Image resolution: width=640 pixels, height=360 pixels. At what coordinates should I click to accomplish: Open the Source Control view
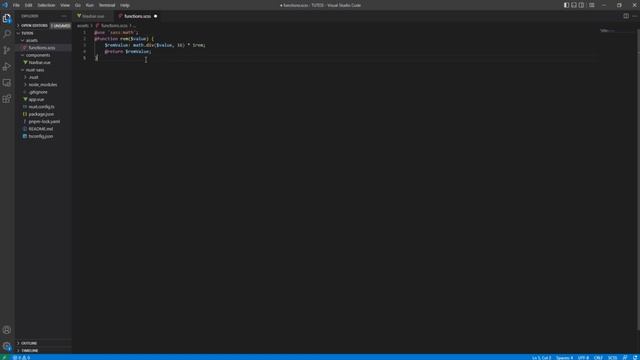coord(7,50)
